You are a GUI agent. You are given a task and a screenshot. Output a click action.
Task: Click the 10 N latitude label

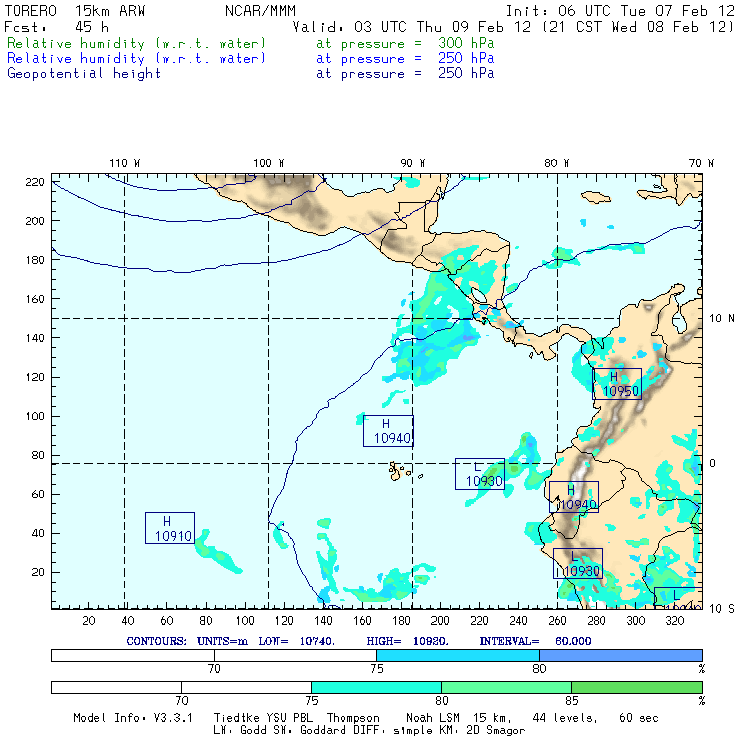(722, 319)
